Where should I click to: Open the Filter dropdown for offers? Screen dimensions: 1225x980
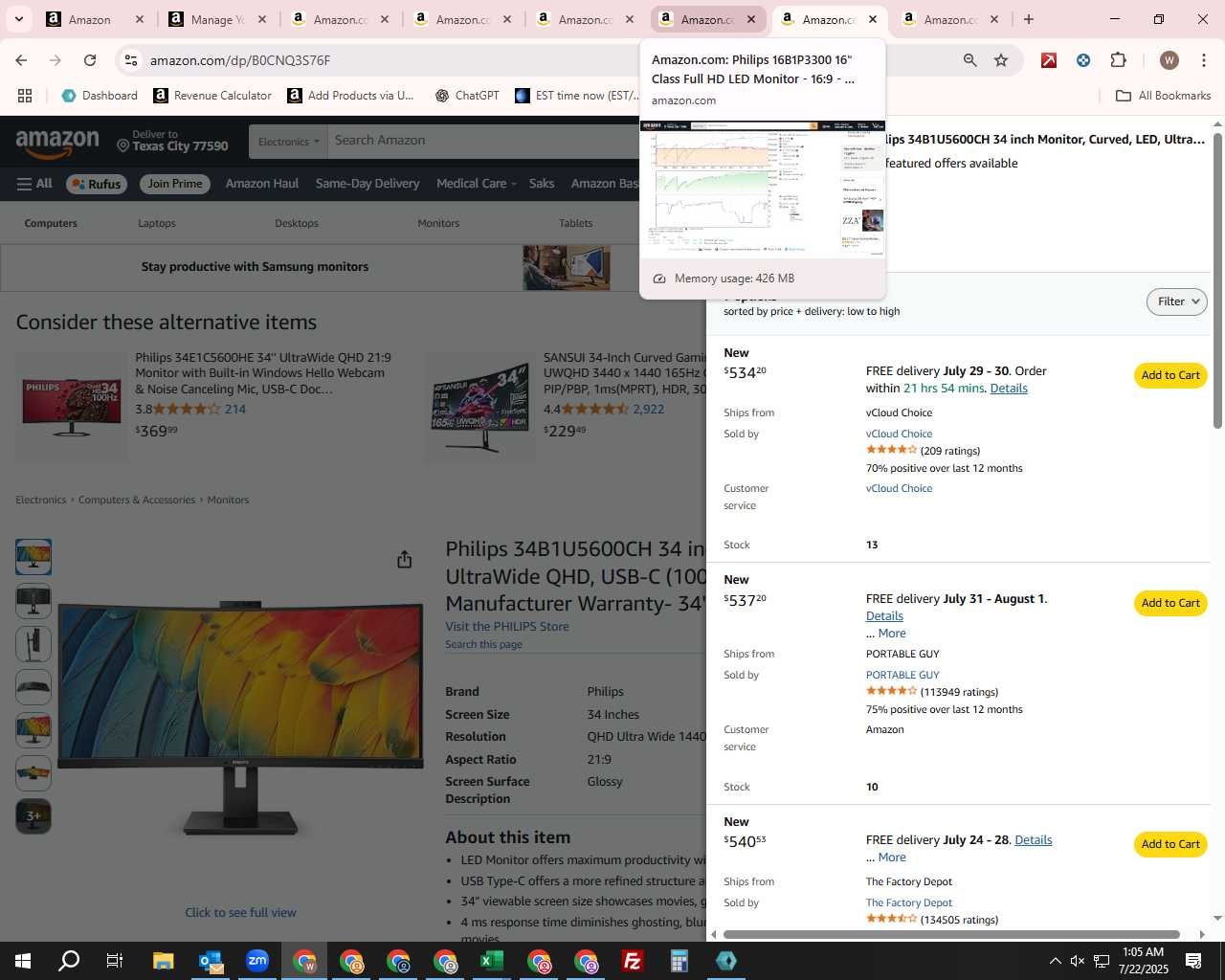click(x=1176, y=301)
